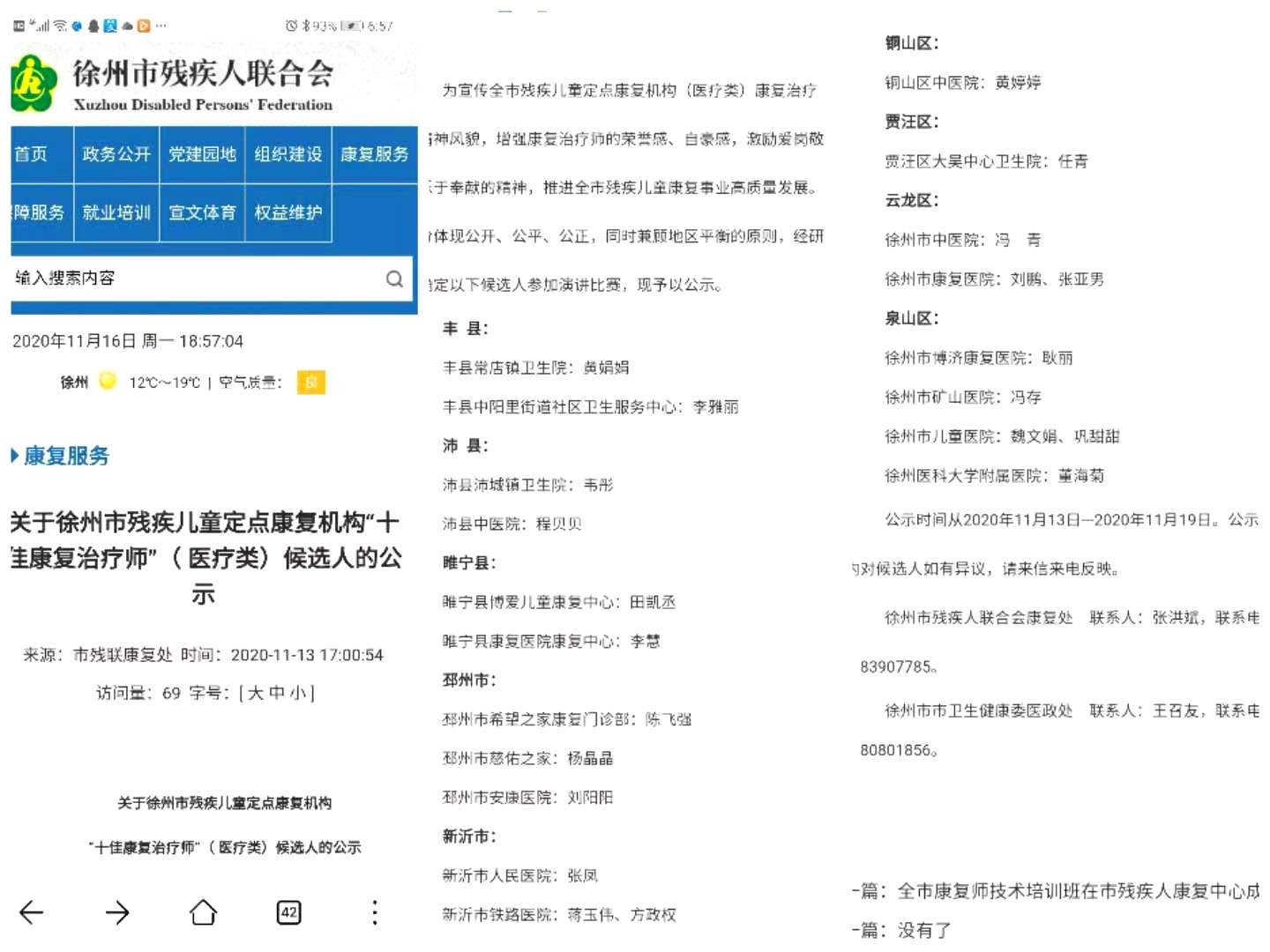Tap the visit count 访问量:69
Viewport: 1270px width, 952px height.
[x=138, y=693]
